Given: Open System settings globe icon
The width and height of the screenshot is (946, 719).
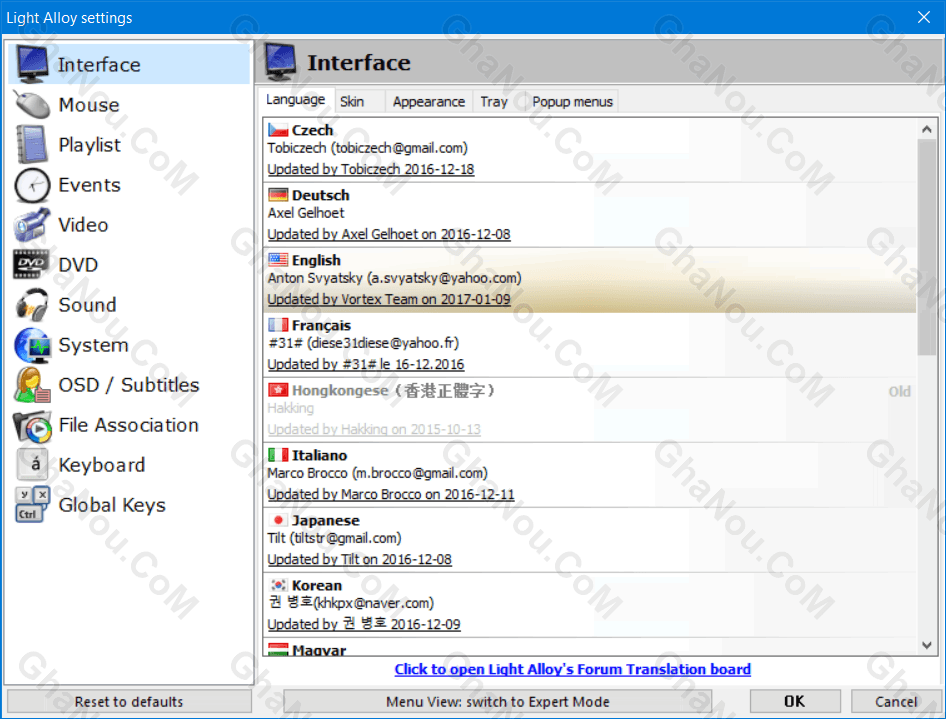Looking at the screenshot, I should 32,345.
